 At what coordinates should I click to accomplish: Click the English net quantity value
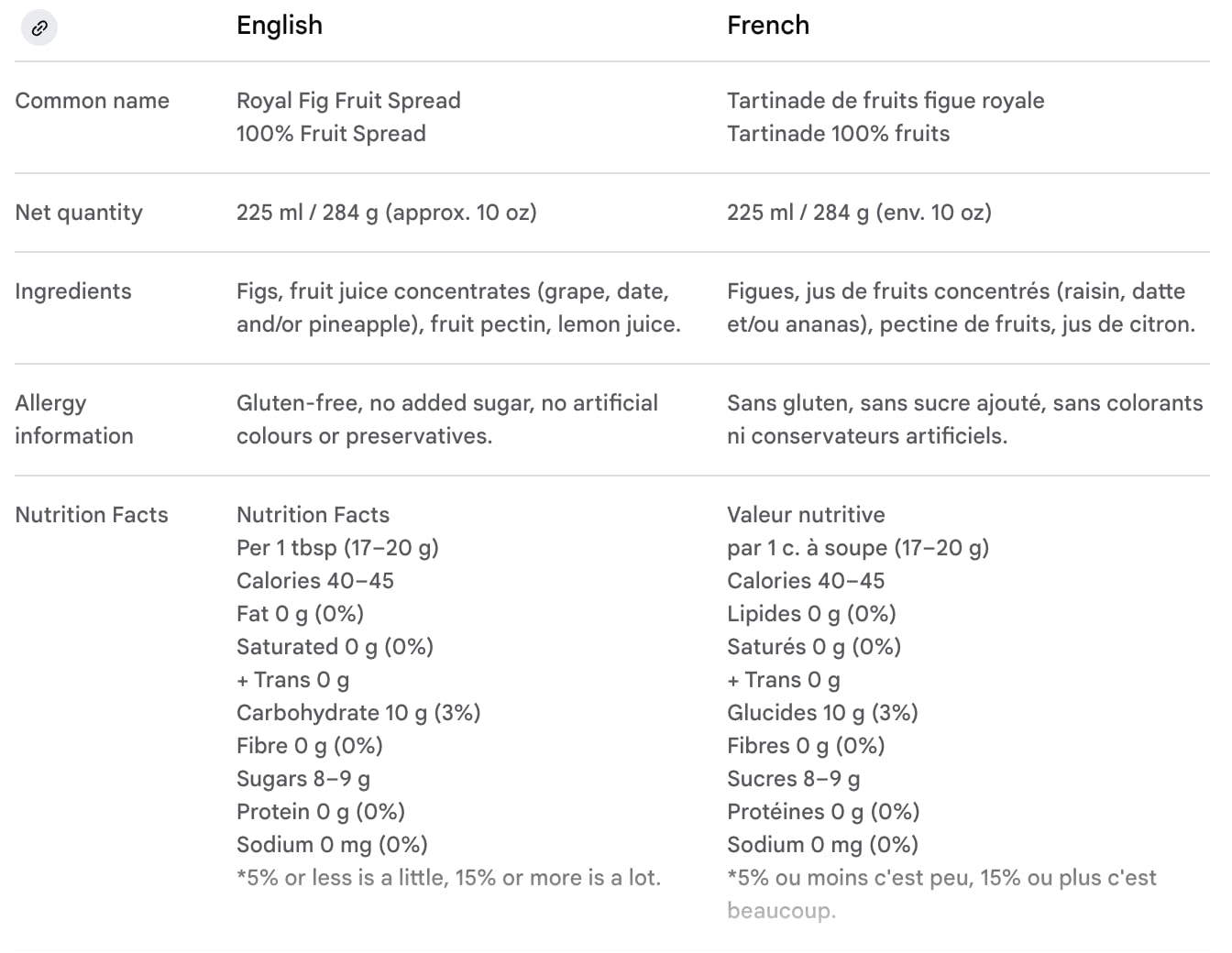click(386, 213)
